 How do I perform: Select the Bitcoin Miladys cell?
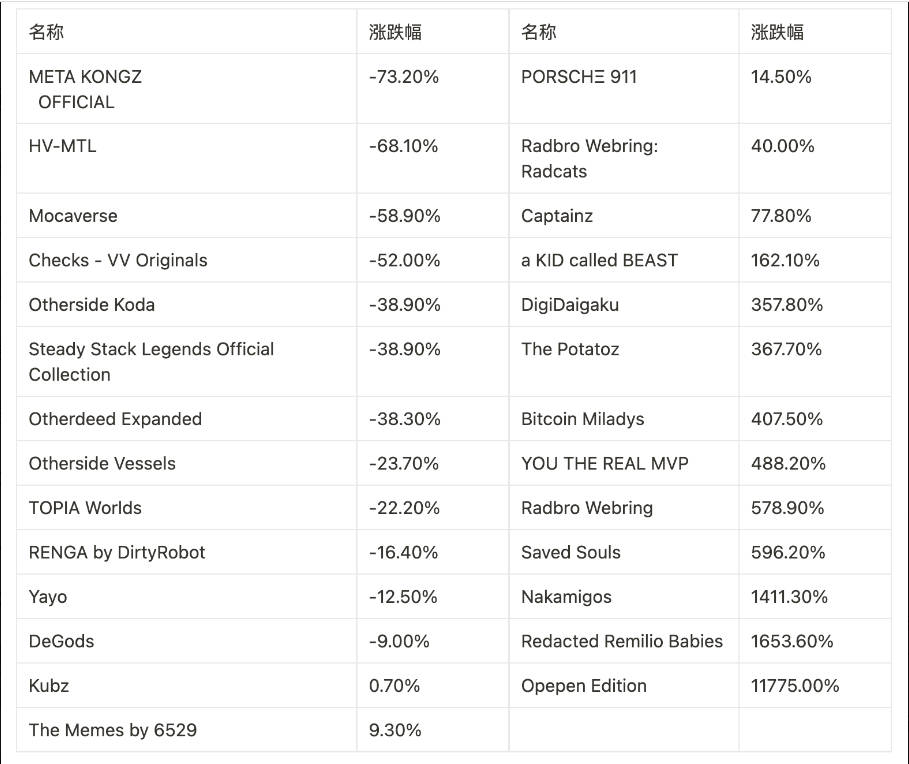click(x=582, y=419)
